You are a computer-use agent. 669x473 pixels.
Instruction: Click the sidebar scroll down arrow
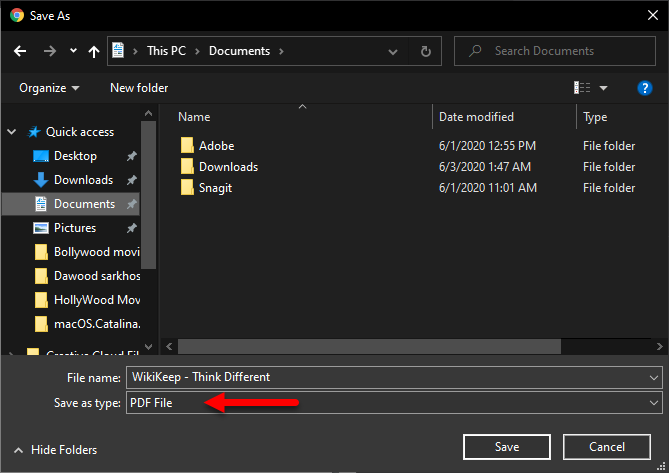tap(148, 346)
